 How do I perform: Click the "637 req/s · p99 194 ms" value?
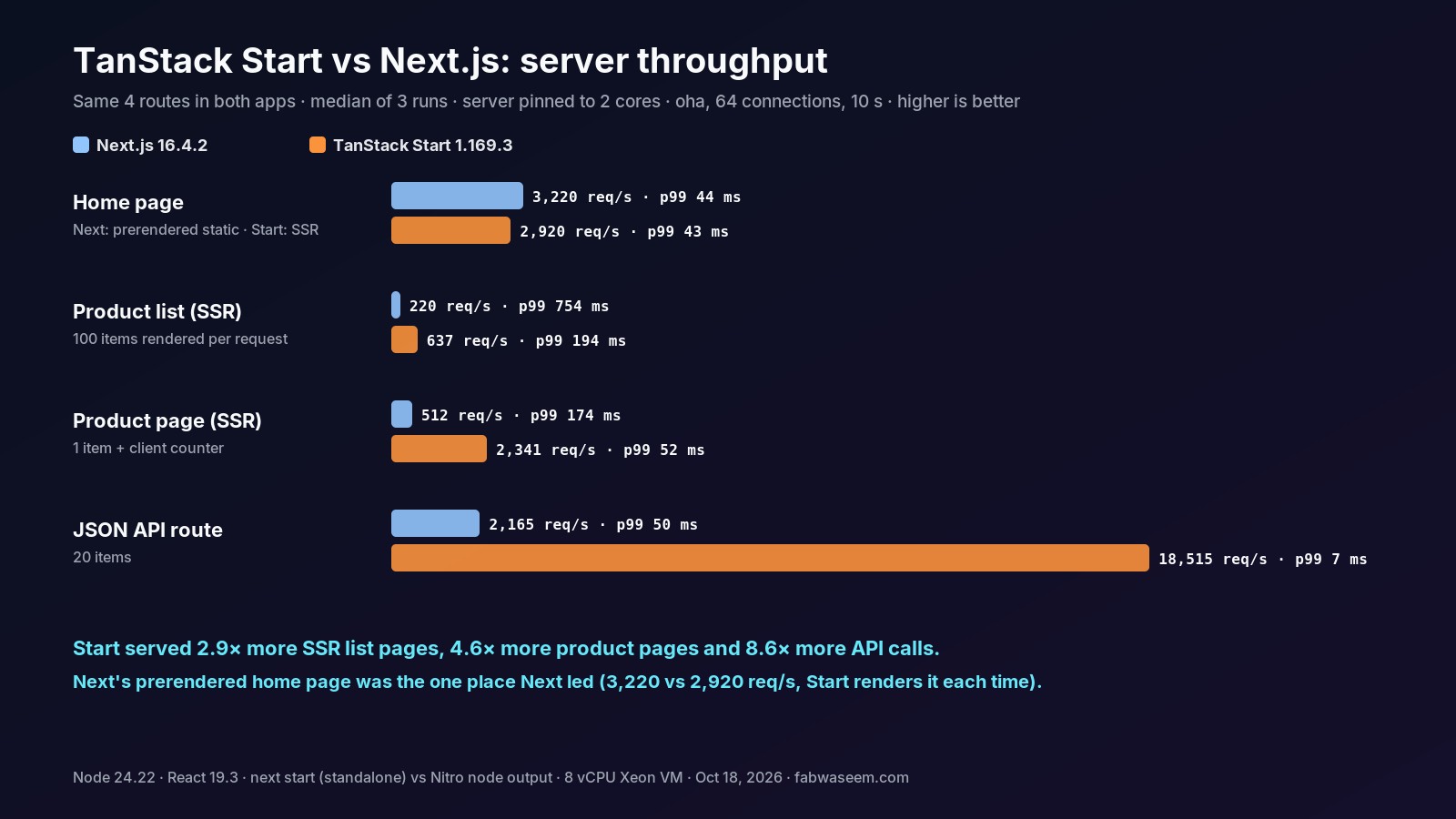527,340
